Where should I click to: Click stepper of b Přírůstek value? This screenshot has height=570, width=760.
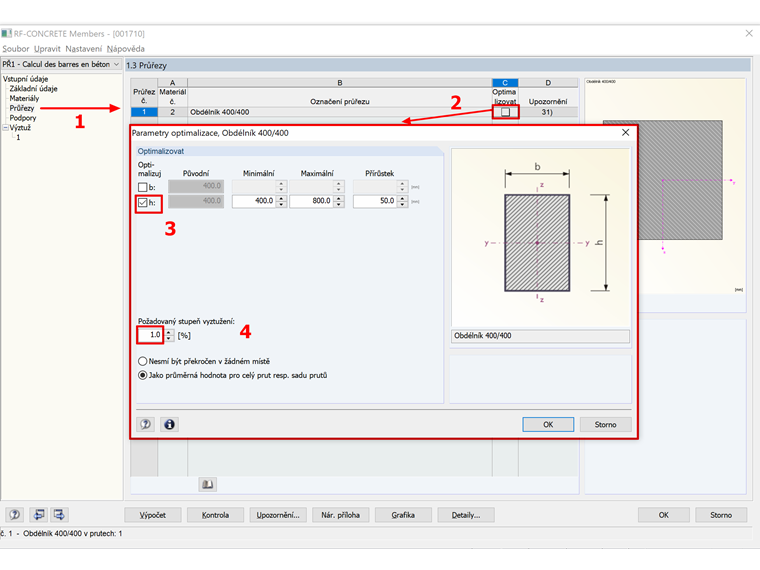[x=402, y=186]
